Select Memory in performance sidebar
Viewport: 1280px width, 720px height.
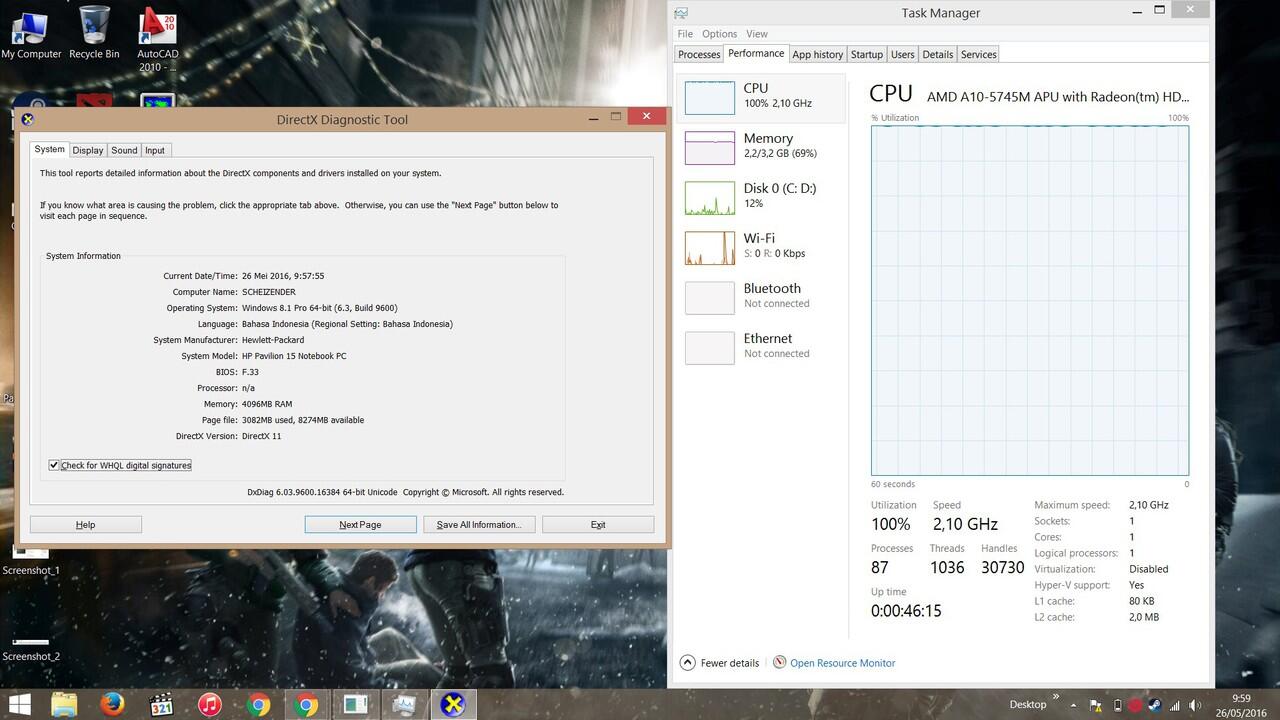point(762,147)
